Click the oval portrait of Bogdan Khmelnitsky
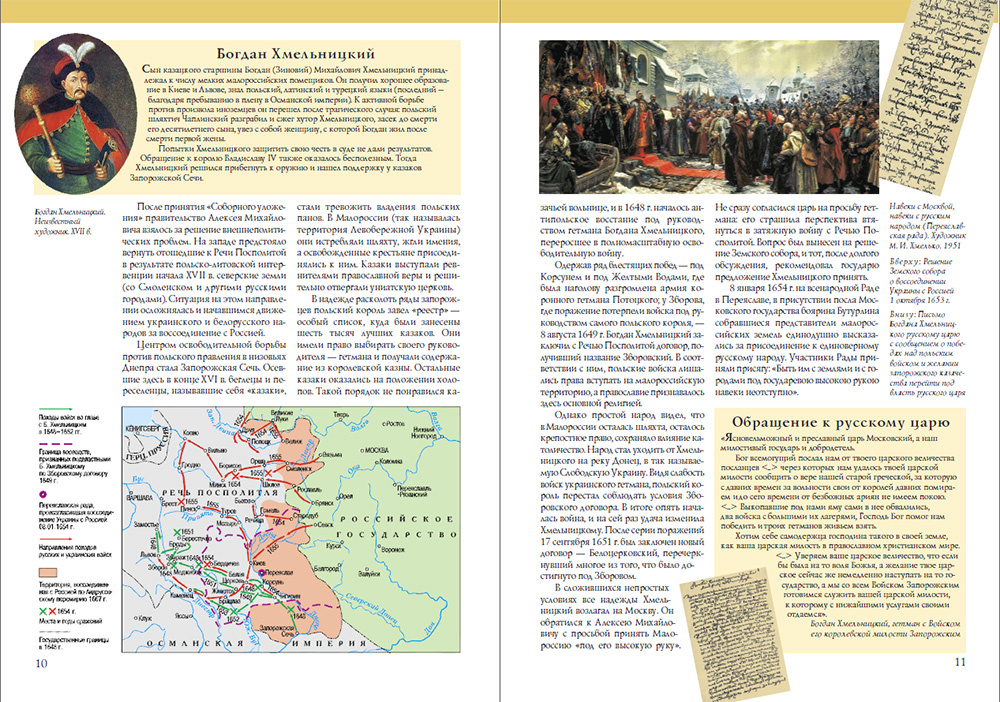Screen dimensions: 1000x702 (75, 114)
